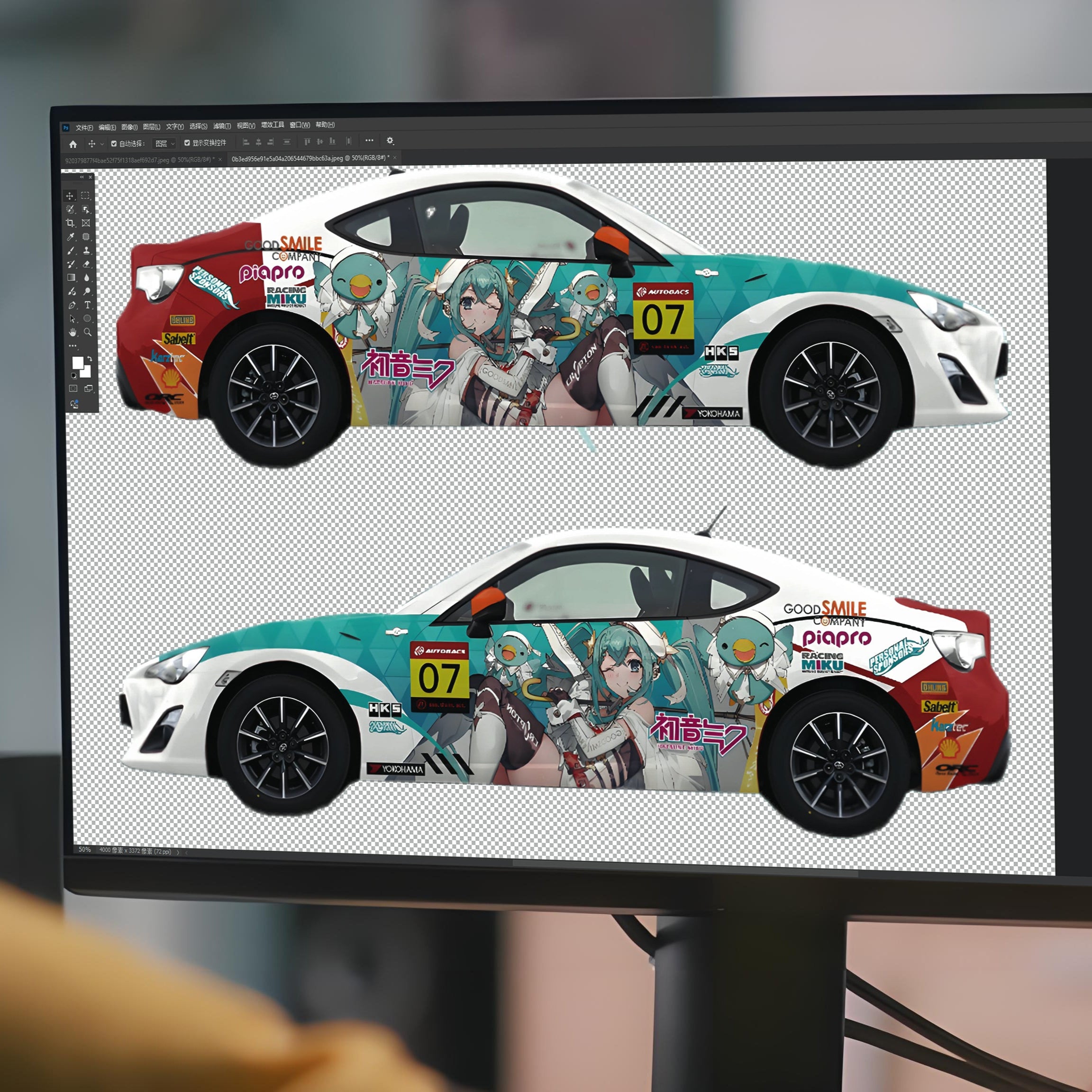Align left edges button in options bar
Image resolution: width=1092 pixels, height=1092 pixels.
click(x=246, y=142)
